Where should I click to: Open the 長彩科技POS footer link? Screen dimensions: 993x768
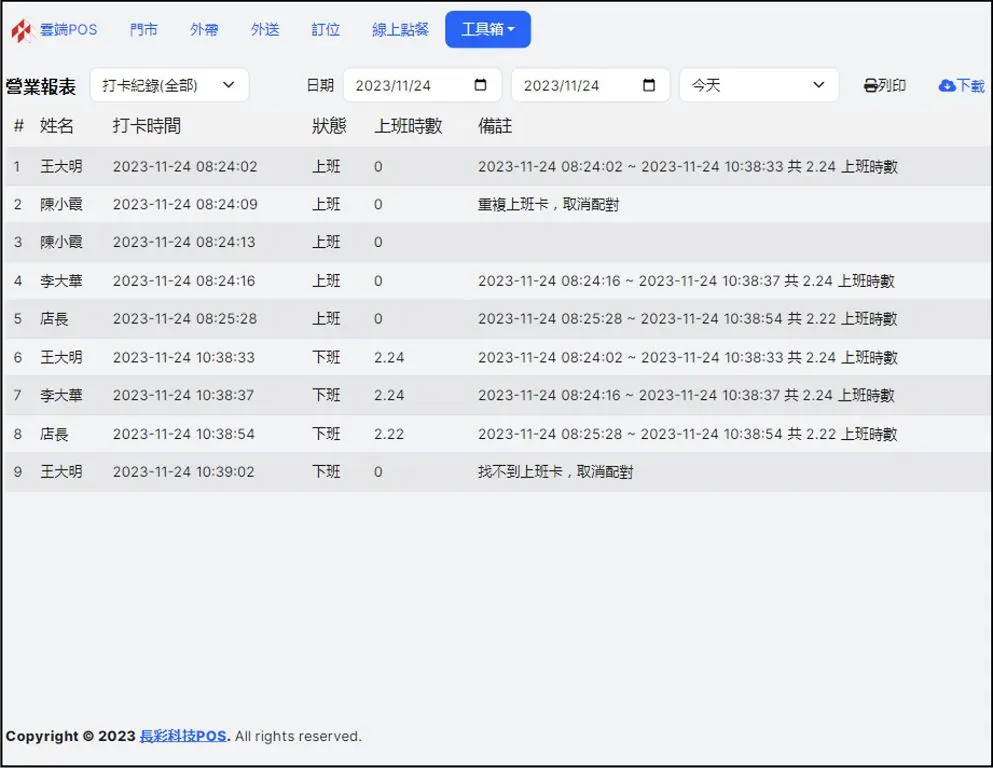(x=184, y=736)
